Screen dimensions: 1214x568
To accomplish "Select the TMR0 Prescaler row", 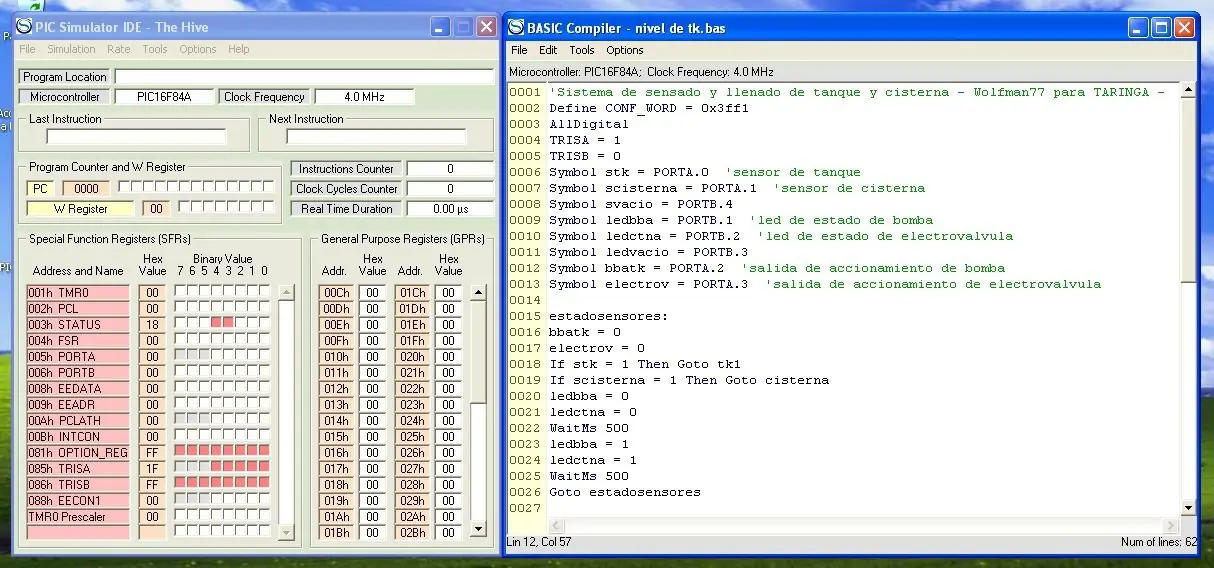I will [x=78, y=516].
